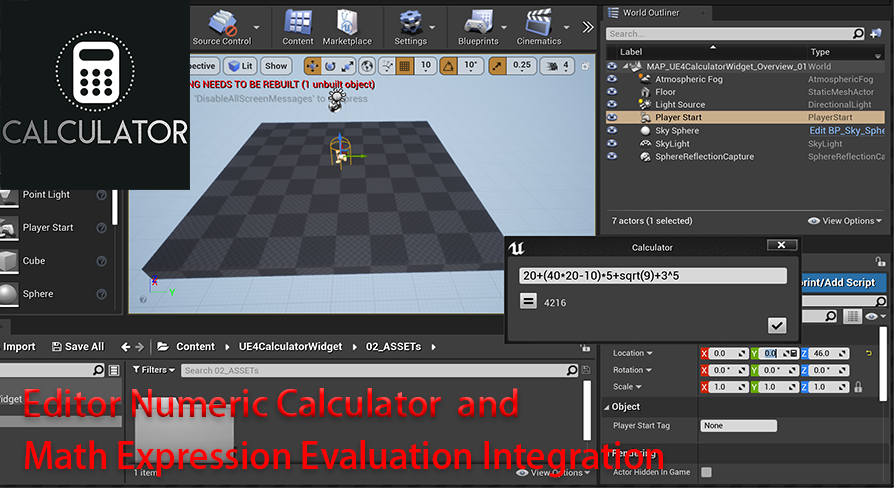This screenshot has height=488, width=894.
Task: Click the Search 02_ASSETs field
Action: pos(379,371)
